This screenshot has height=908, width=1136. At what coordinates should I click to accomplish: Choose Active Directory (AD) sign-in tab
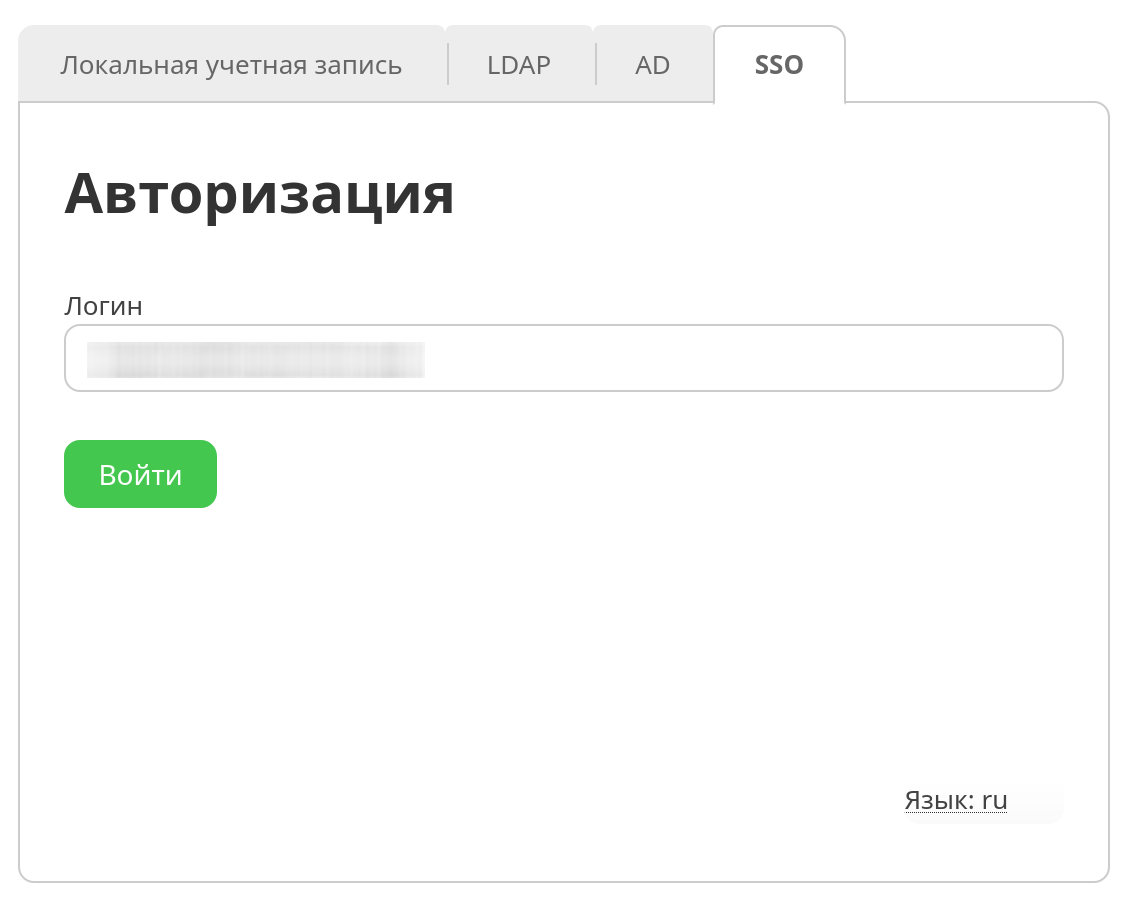[653, 65]
